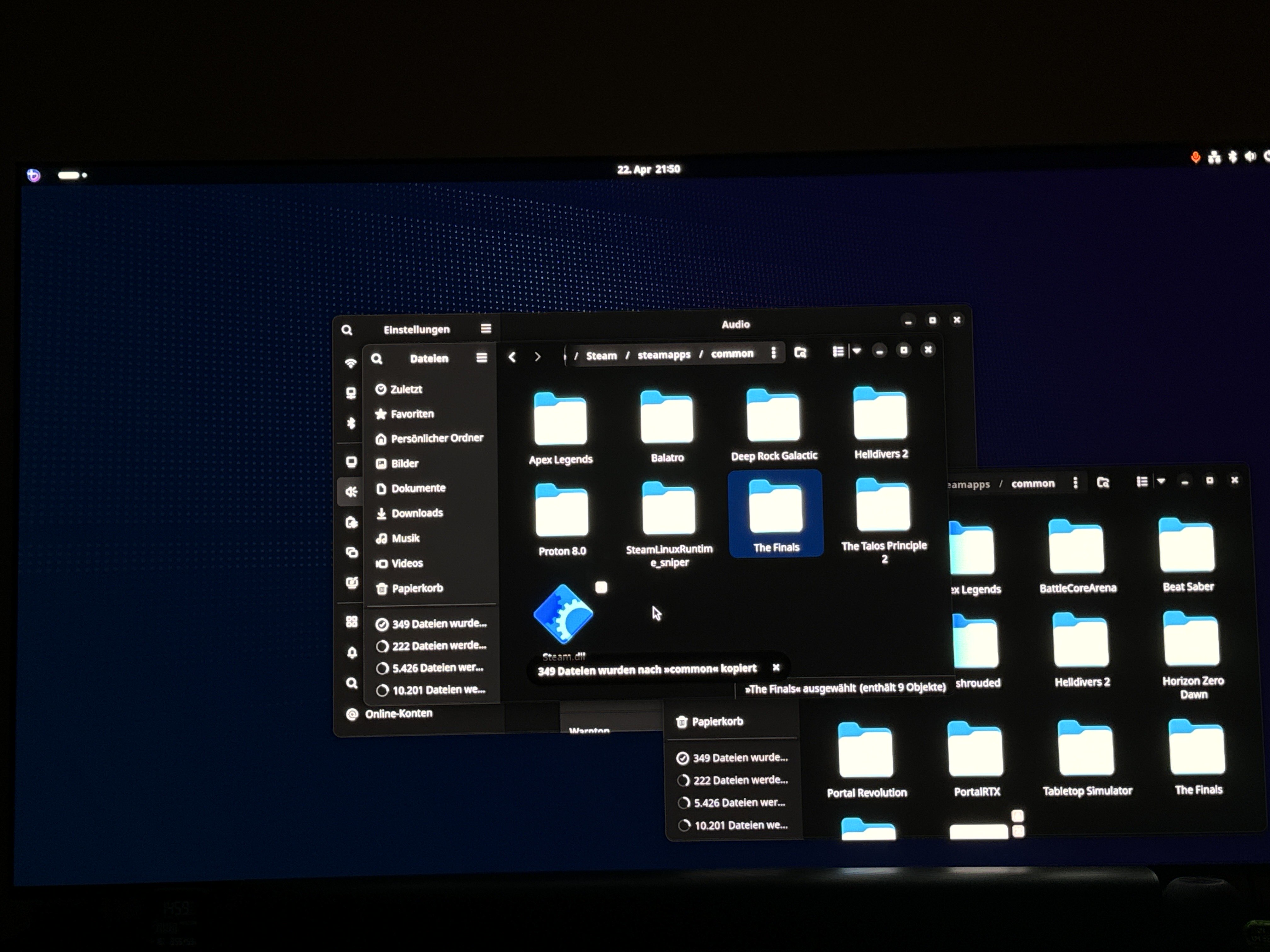The height and width of the screenshot is (952, 1270).
Task: Open the Papierkorb trash in the front Dateien sidebar
Action: point(417,588)
